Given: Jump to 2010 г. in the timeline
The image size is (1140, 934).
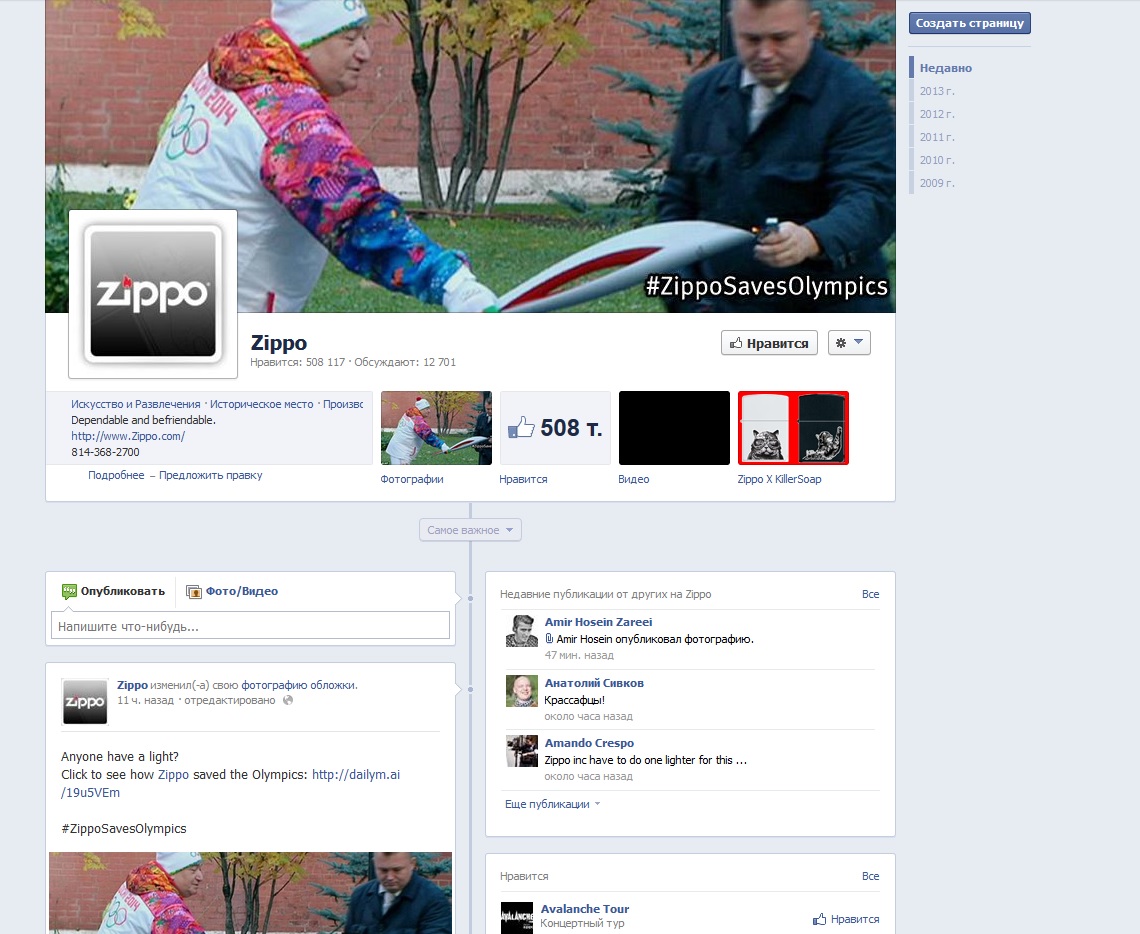Looking at the screenshot, I should tap(937, 160).
